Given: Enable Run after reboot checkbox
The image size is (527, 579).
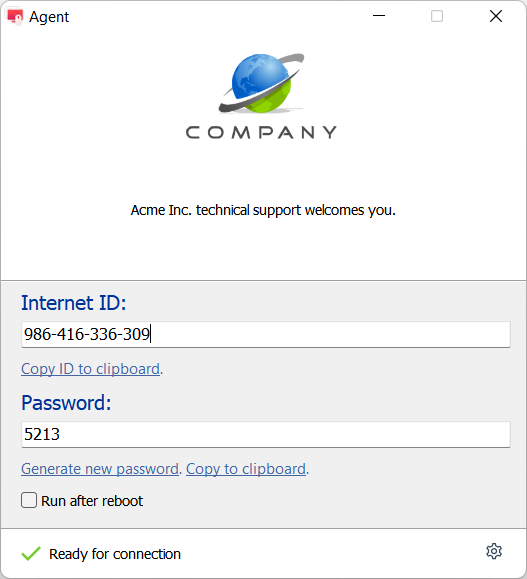Looking at the screenshot, I should [29, 500].
